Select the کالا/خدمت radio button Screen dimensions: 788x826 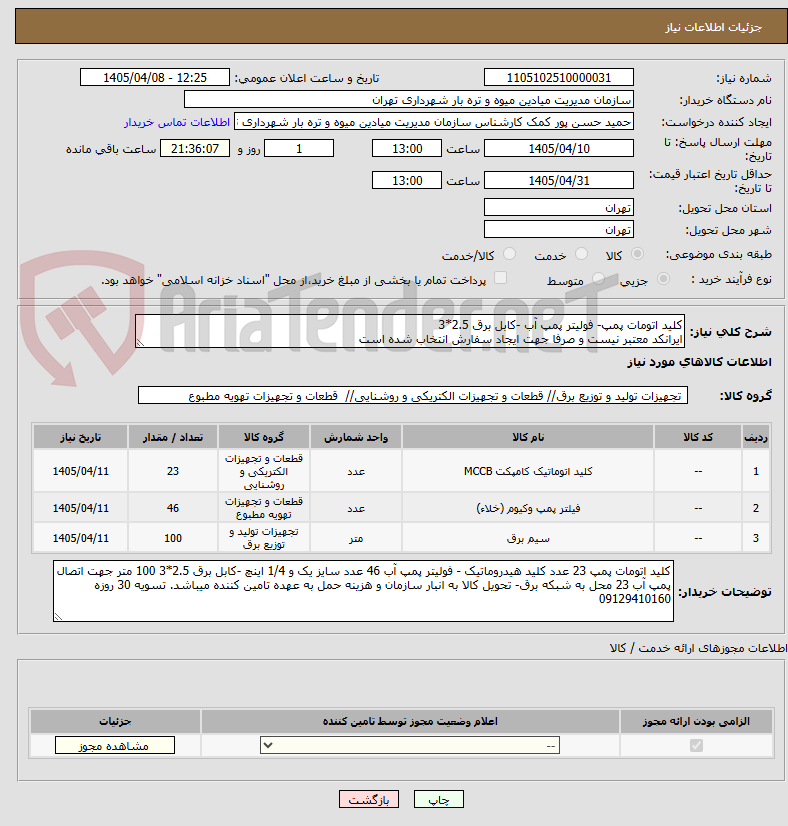pyautogui.click(x=509, y=254)
